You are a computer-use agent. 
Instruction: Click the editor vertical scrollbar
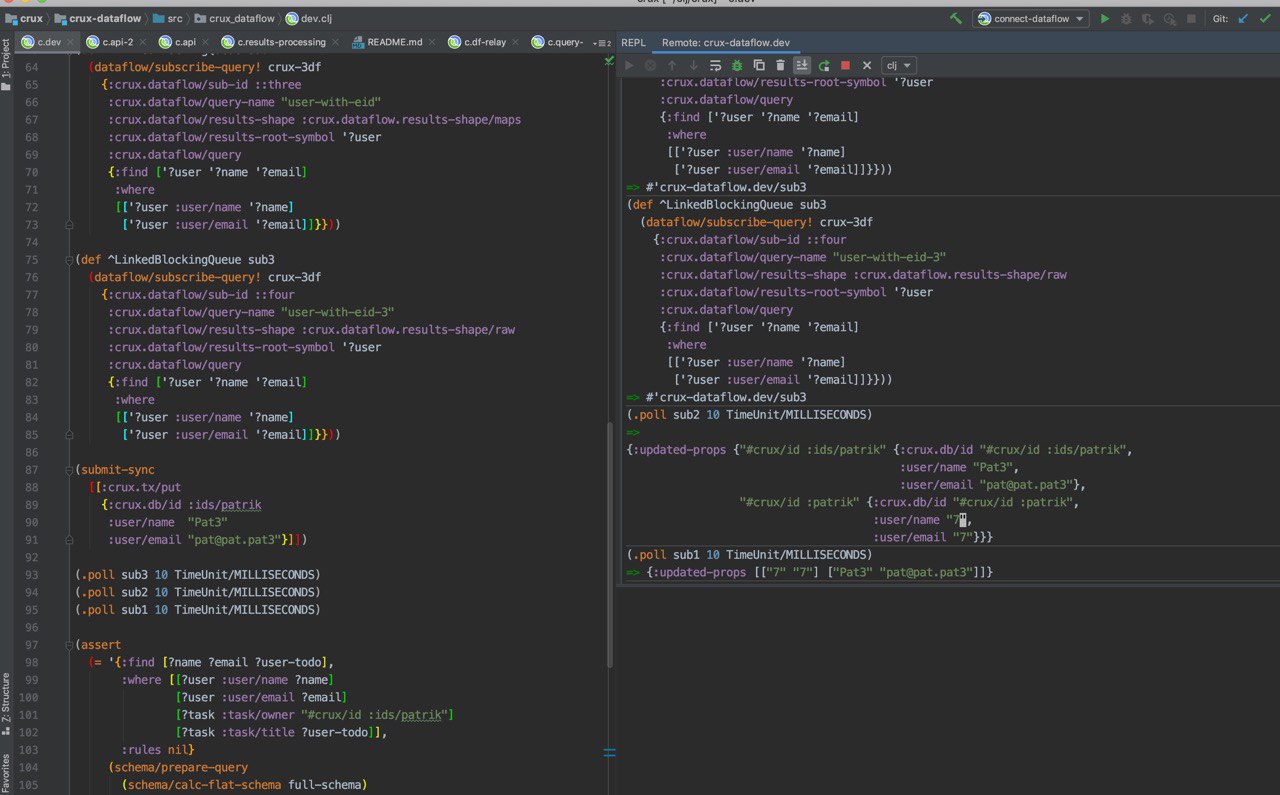(609, 545)
